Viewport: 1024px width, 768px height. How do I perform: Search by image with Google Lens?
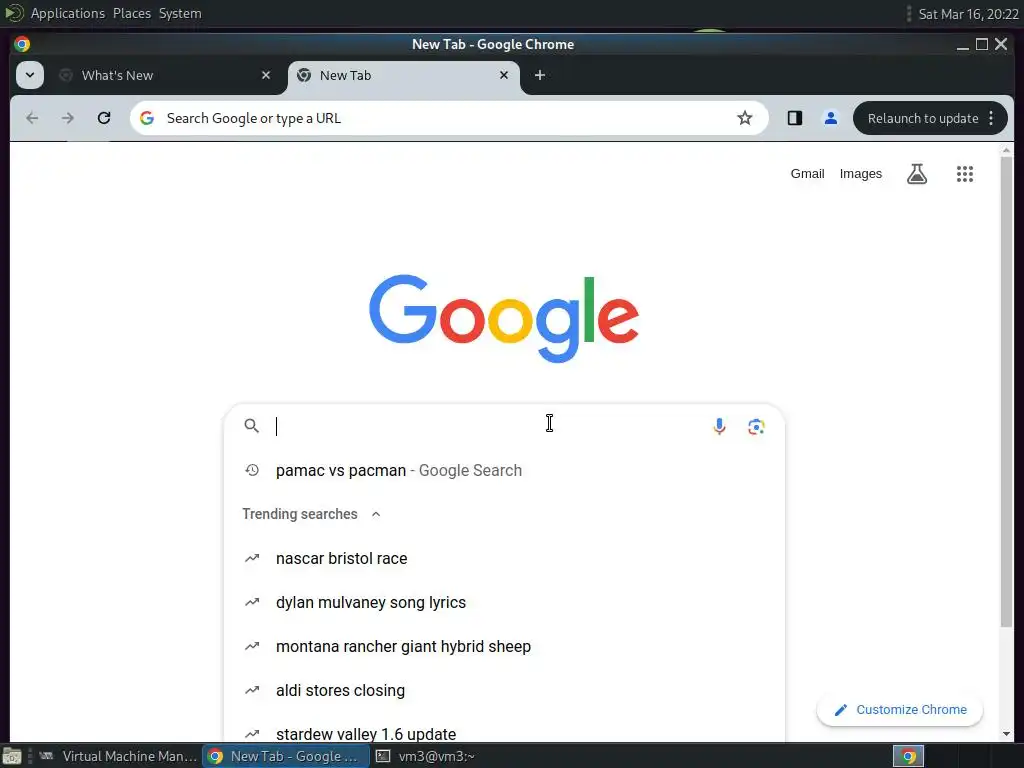(756, 426)
